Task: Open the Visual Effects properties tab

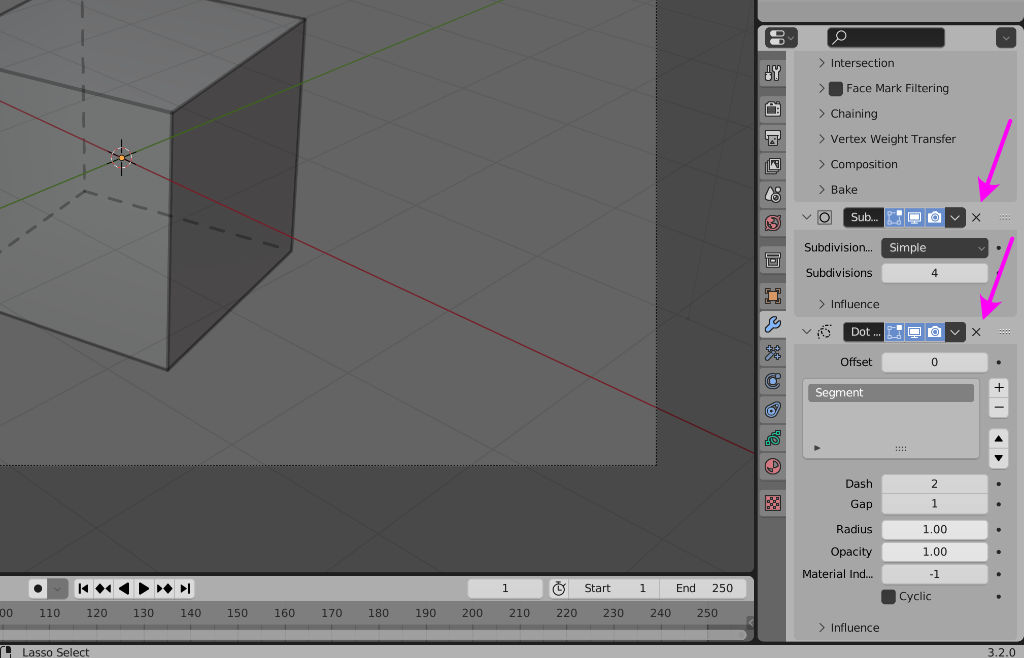Action: [x=772, y=352]
